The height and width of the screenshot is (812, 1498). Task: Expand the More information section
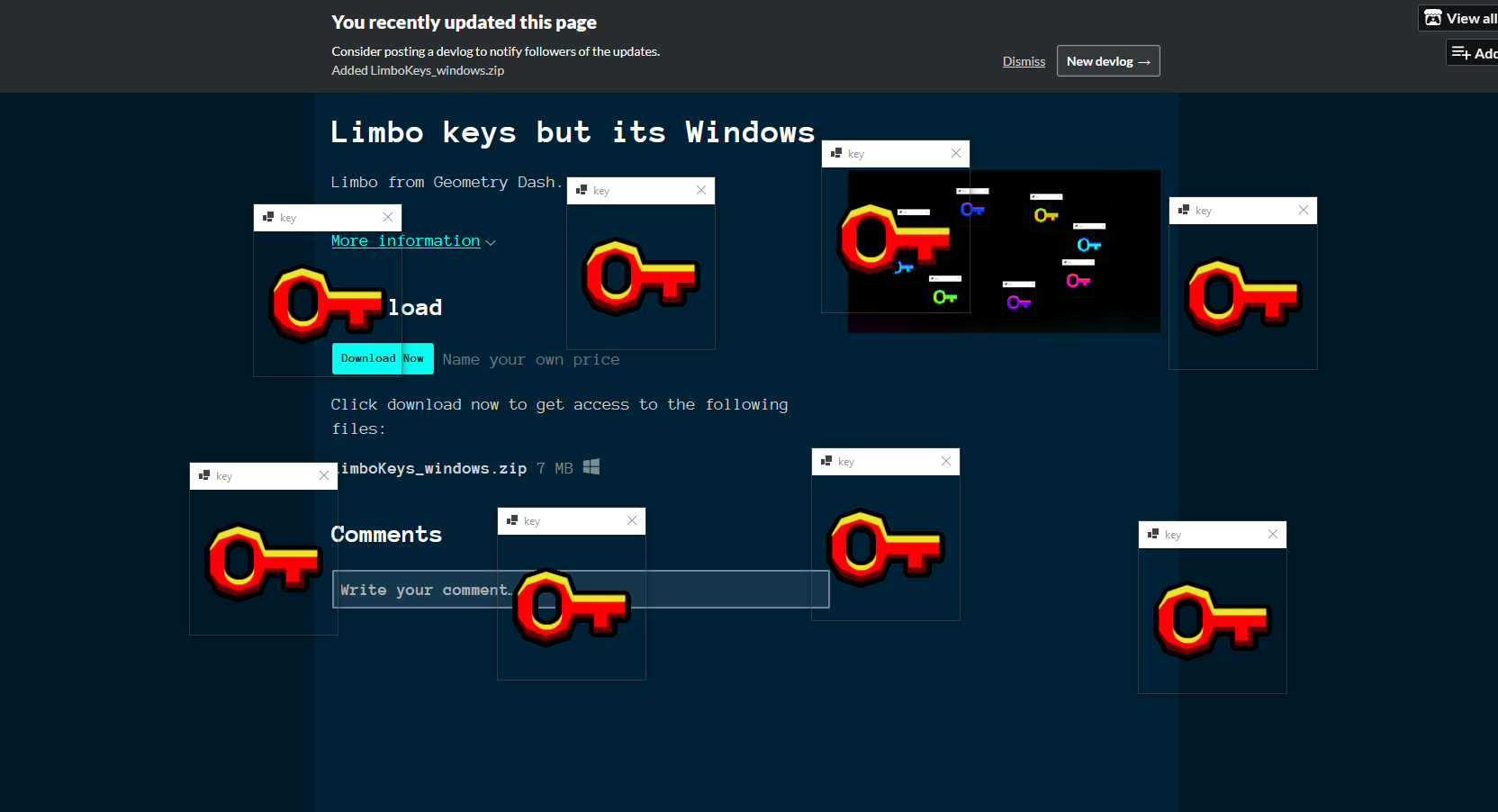pyautogui.click(x=405, y=240)
